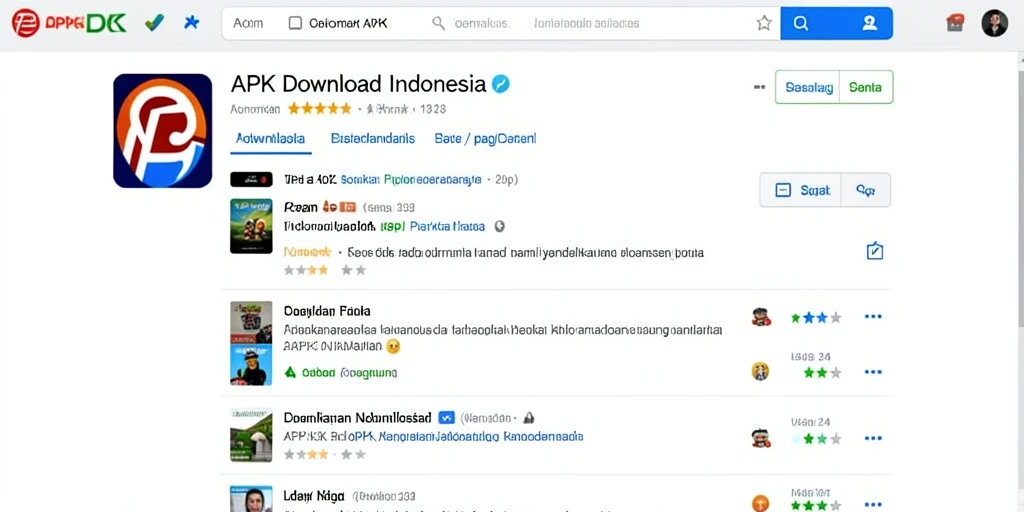Click the 'Raam' title text
The height and width of the screenshot is (512, 1024).
tap(301, 207)
